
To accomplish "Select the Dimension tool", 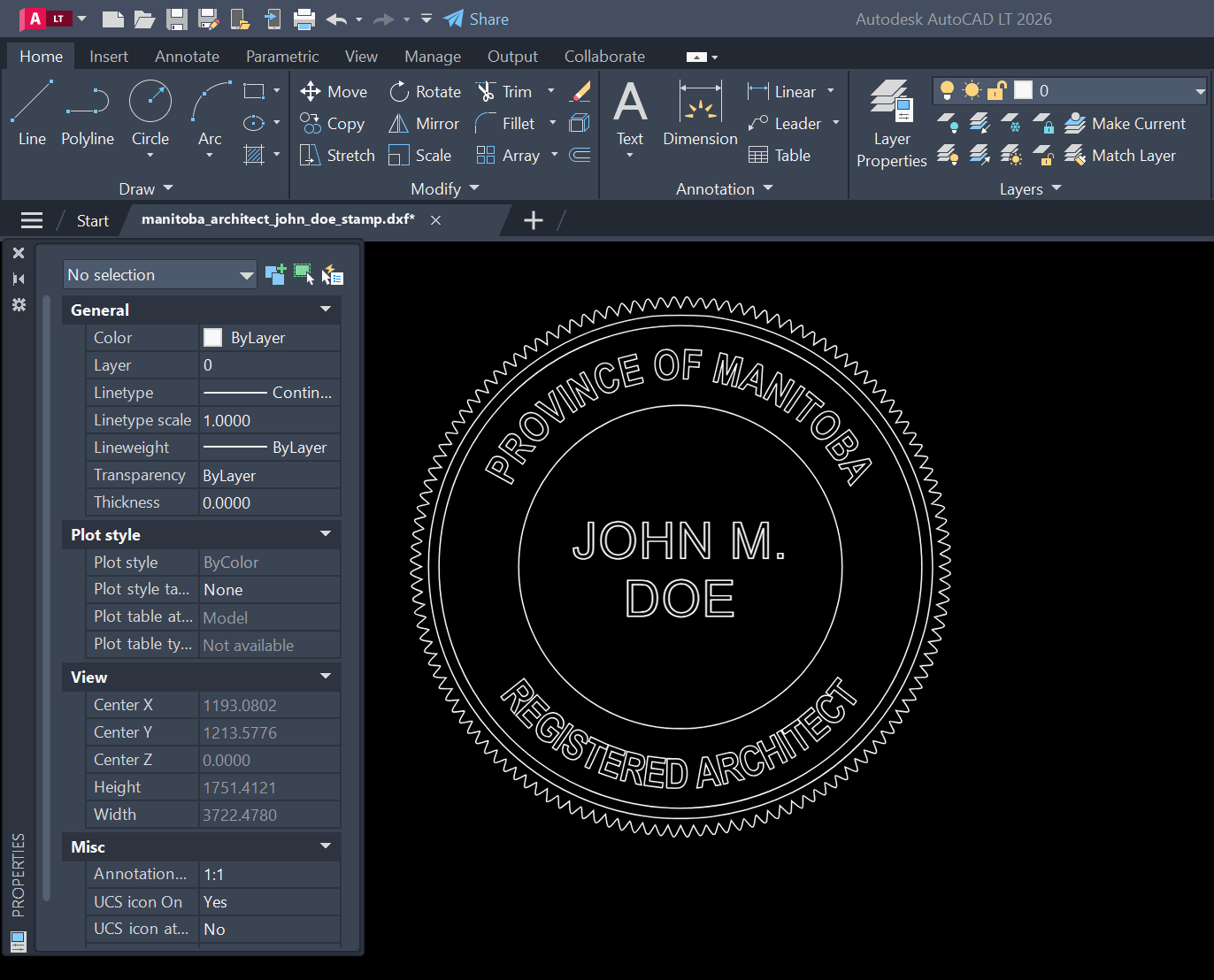I will tap(700, 112).
